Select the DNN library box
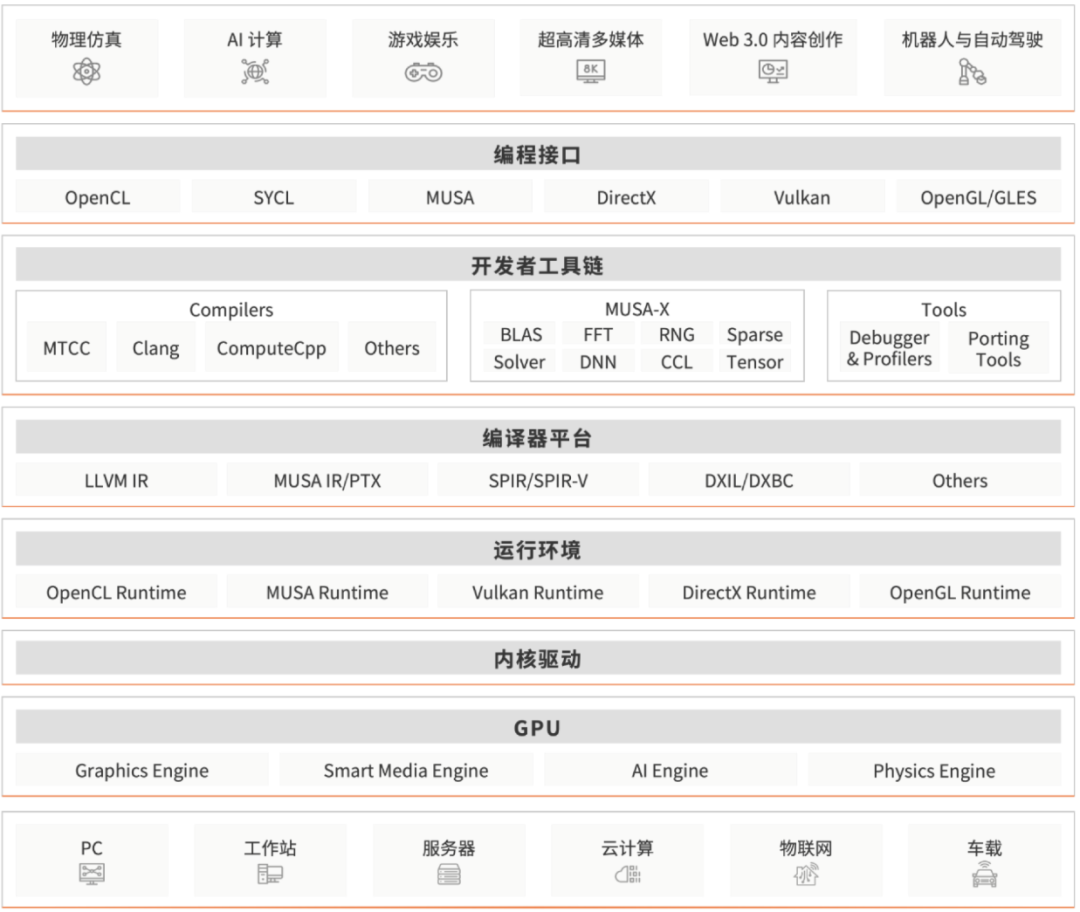 (x=598, y=361)
